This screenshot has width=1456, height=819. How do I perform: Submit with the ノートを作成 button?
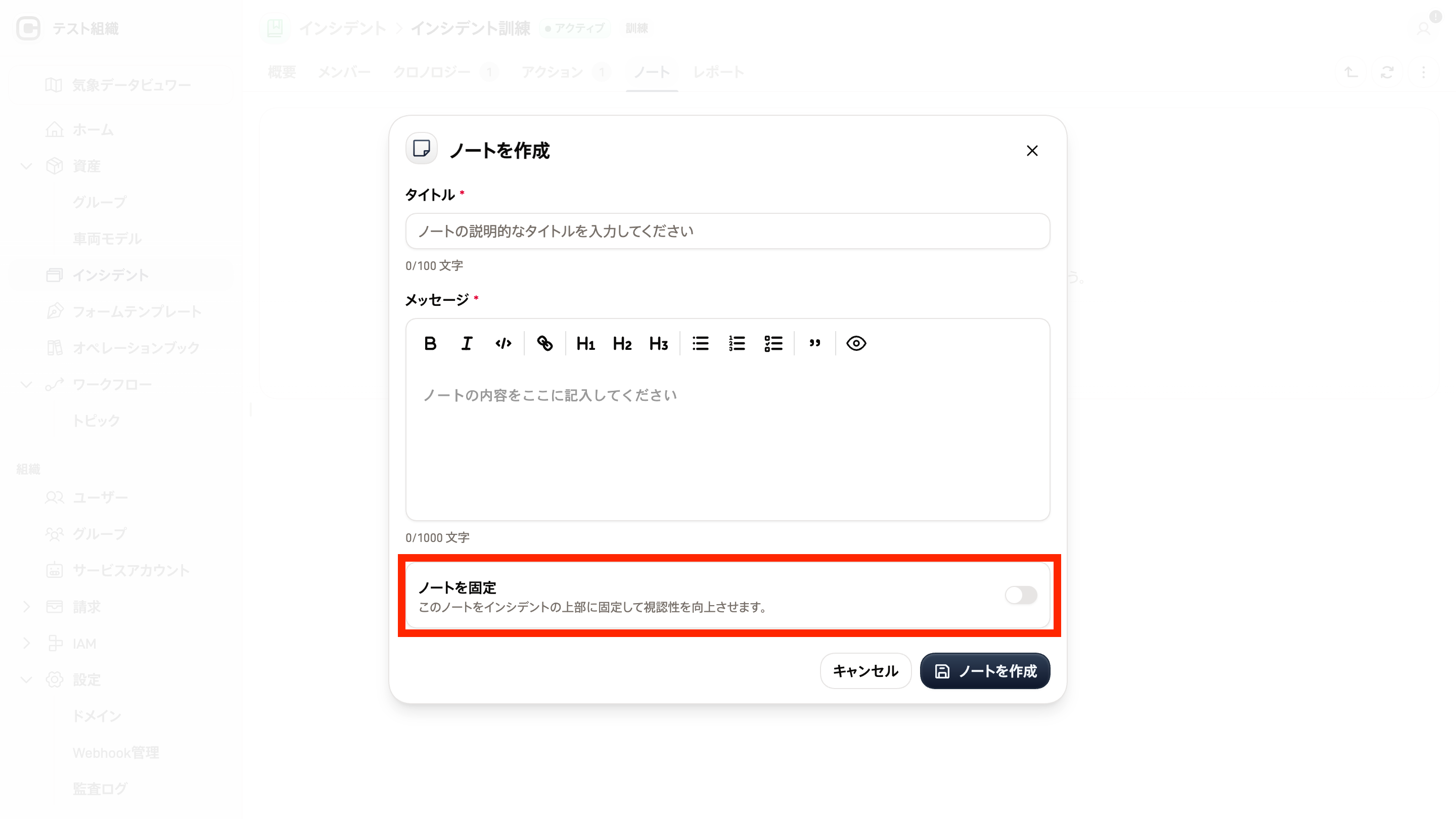pyautogui.click(x=985, y=671)
